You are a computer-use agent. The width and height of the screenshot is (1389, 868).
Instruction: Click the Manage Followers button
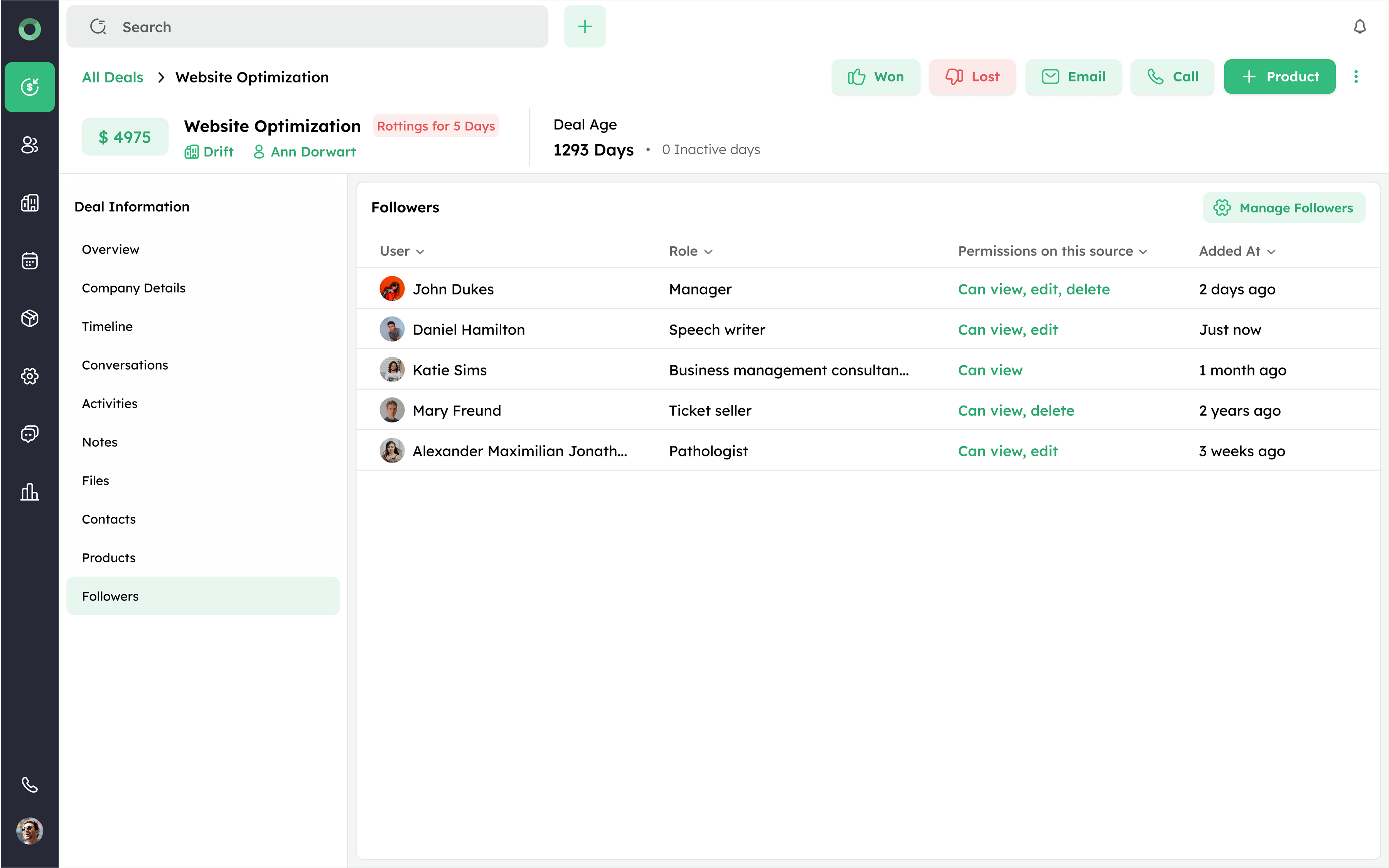pos(1283,208)
